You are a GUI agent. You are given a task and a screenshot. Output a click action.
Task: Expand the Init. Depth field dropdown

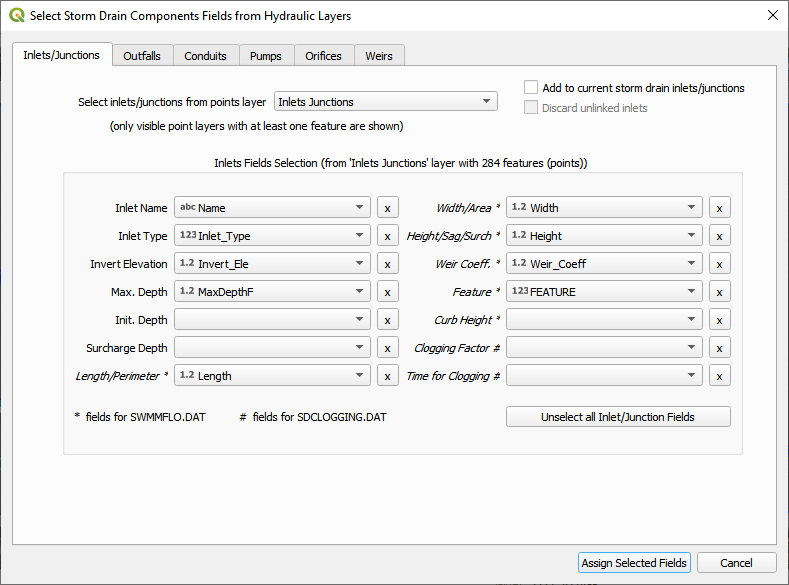point(272,320)
